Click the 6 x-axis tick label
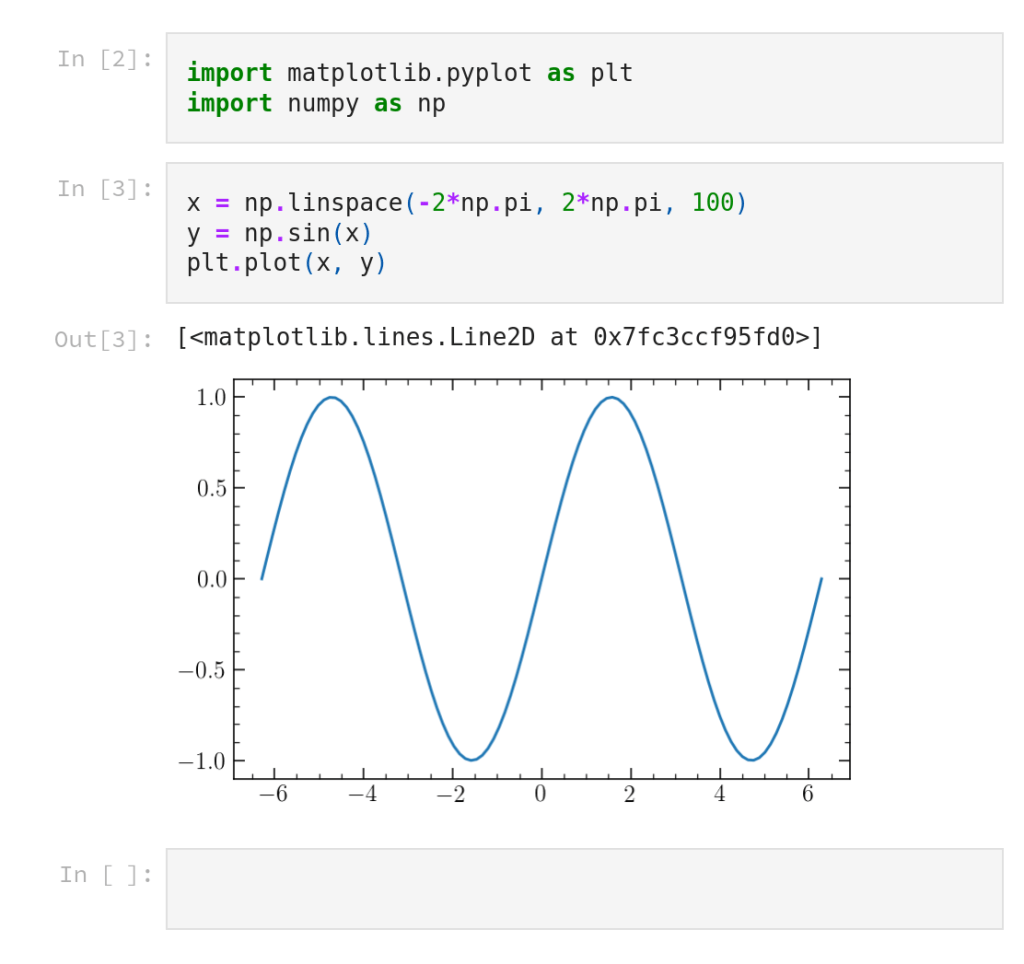Viewport: 1024px width, 964px height. tap(808, 795)
